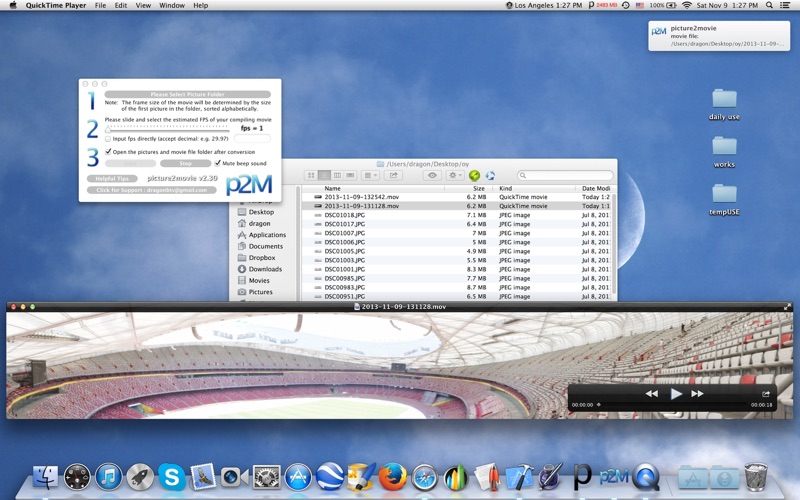
Task: Switch Finder to Cover Flow view
Action: point(350,176)
